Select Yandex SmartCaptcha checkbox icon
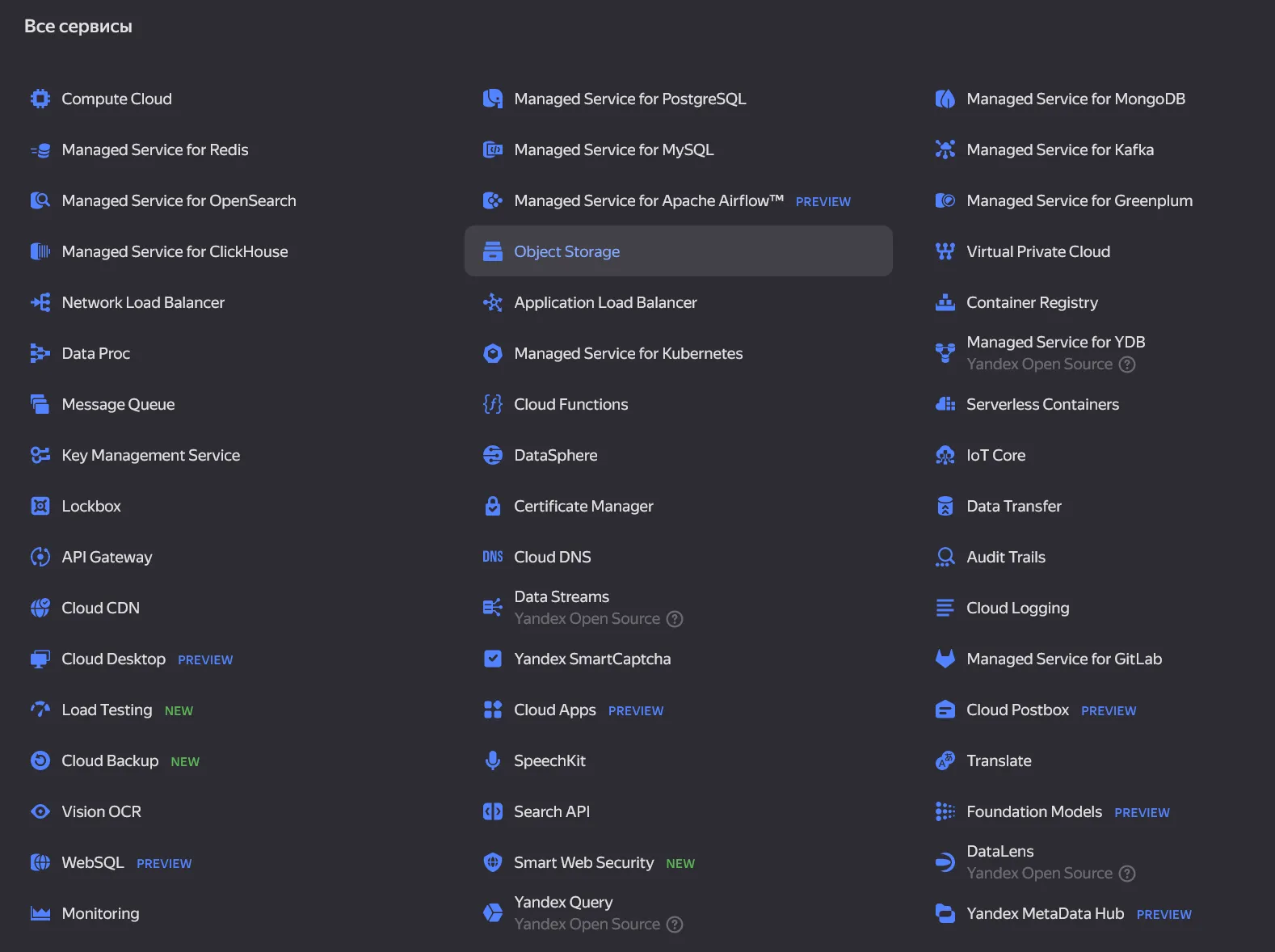Image resolution: width=1275 pixels, height=952 pixels. point(492,659)
